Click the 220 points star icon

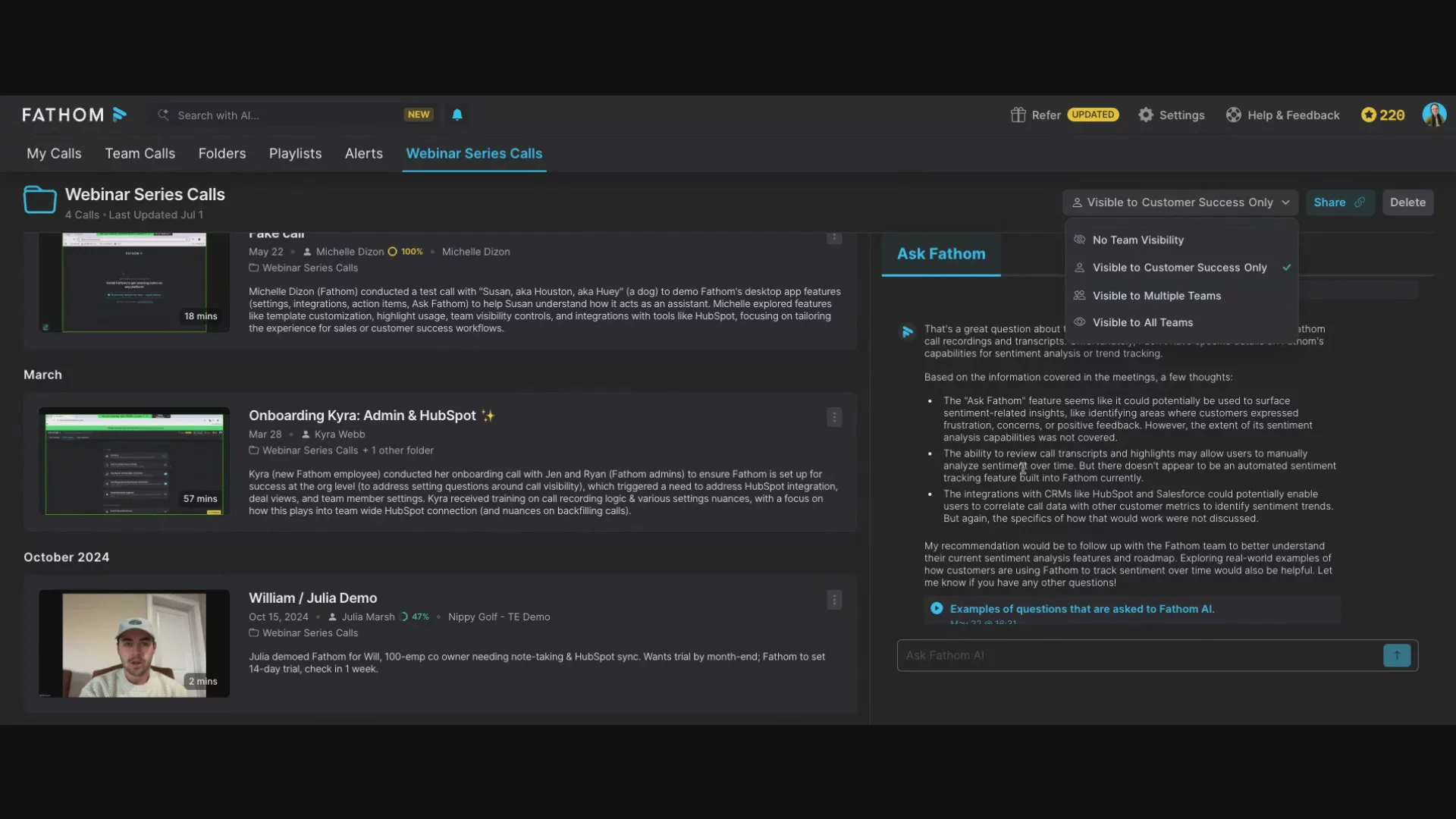pyautogui.click(x=1368, y=115)
